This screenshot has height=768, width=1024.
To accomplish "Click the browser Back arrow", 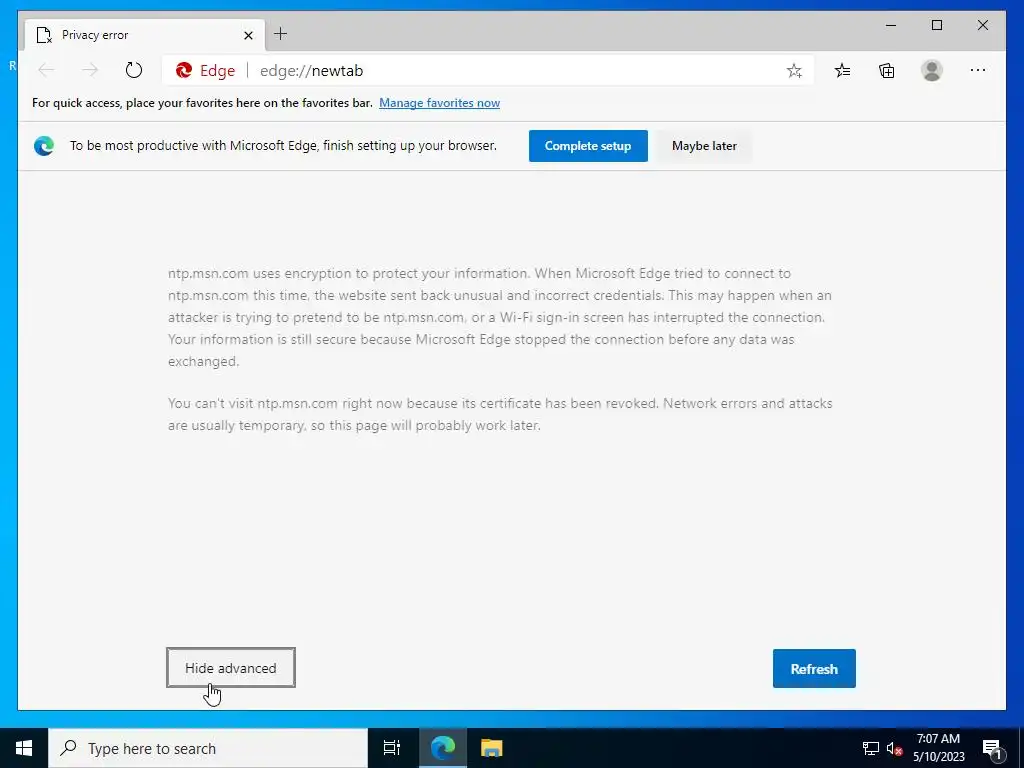I will click(x=46, y=70).
